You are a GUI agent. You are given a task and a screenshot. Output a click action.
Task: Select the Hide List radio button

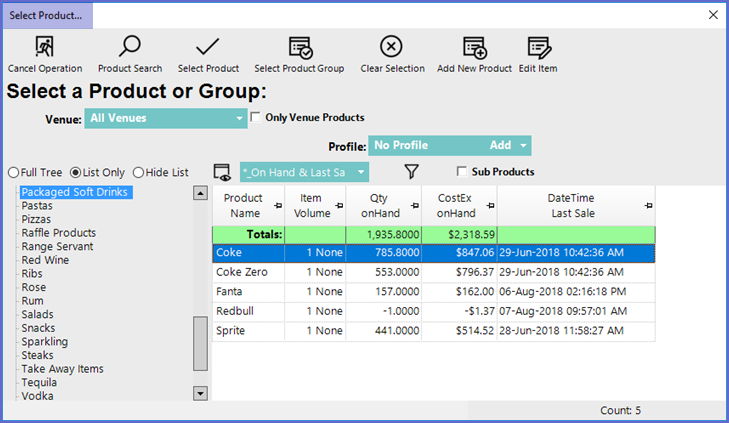(x=138, y=172)
